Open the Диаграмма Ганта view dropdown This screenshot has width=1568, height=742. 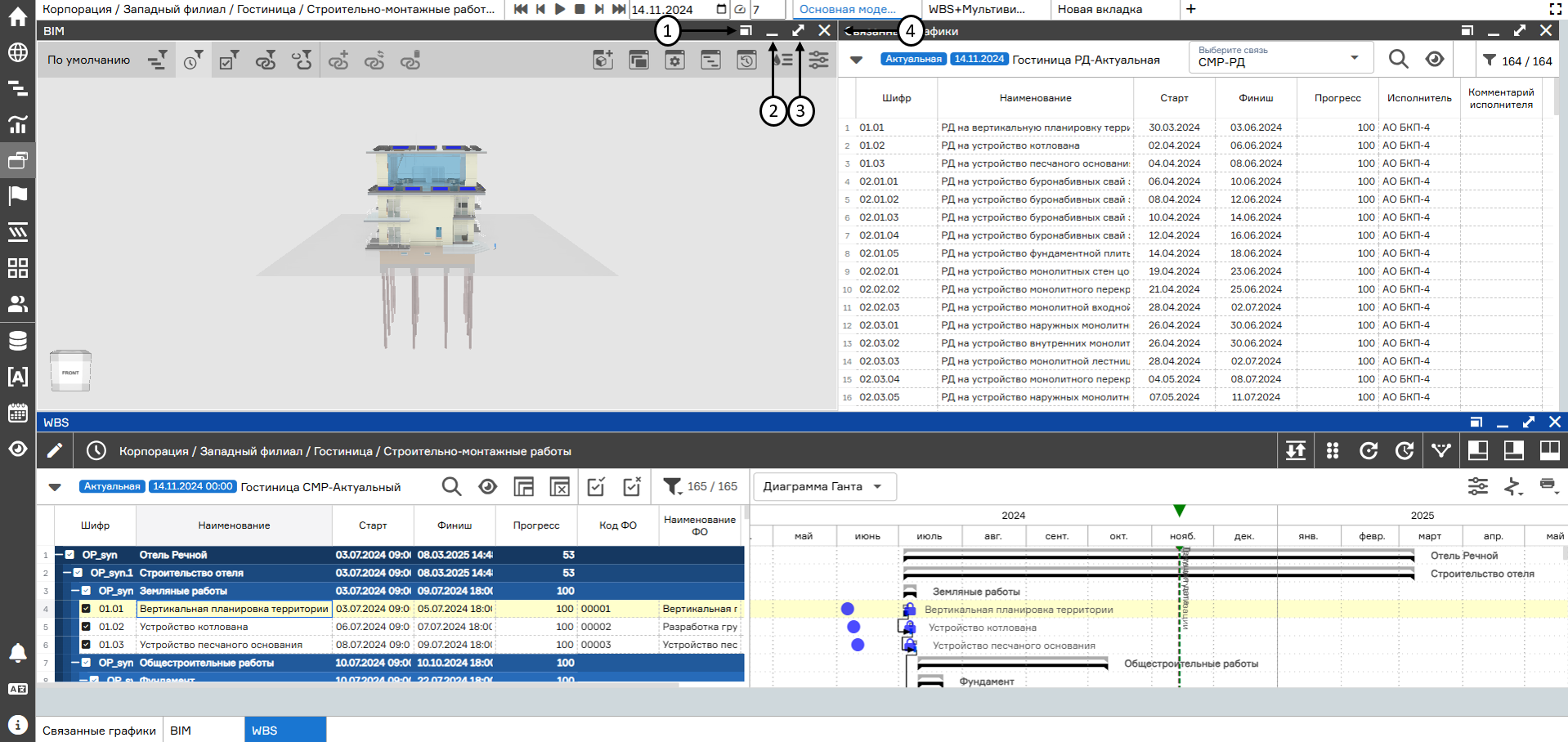click(x=824, y=486)
